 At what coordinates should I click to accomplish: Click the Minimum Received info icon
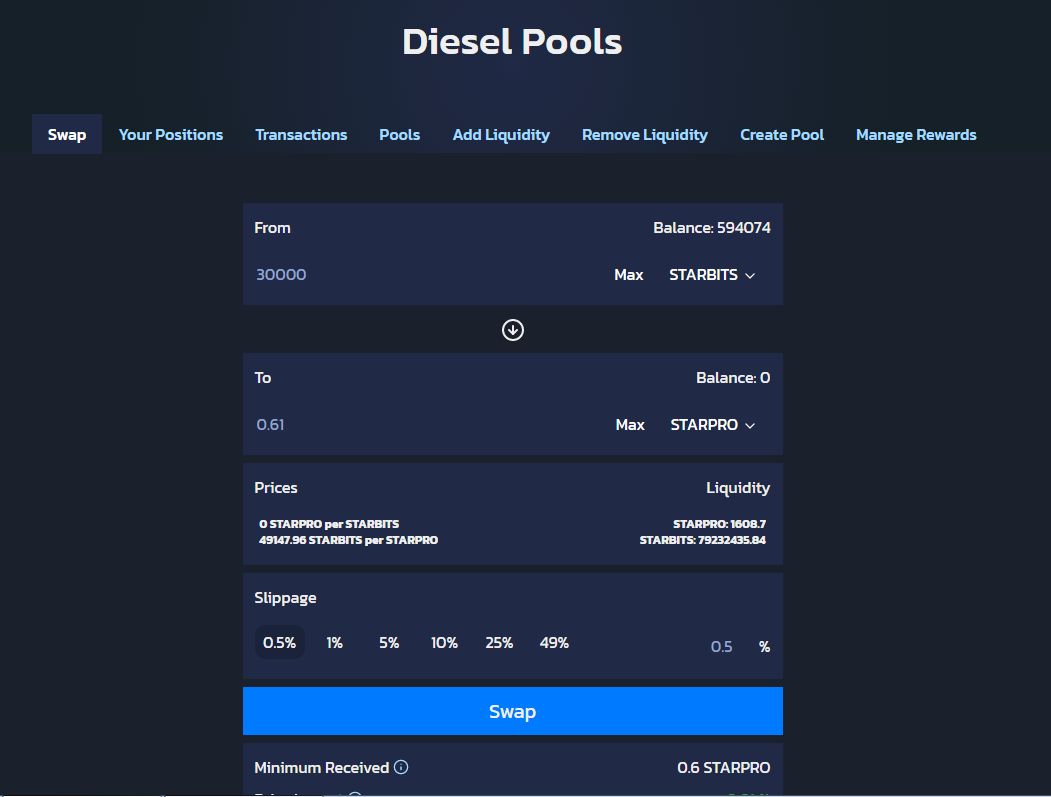[x=401, y=767]
